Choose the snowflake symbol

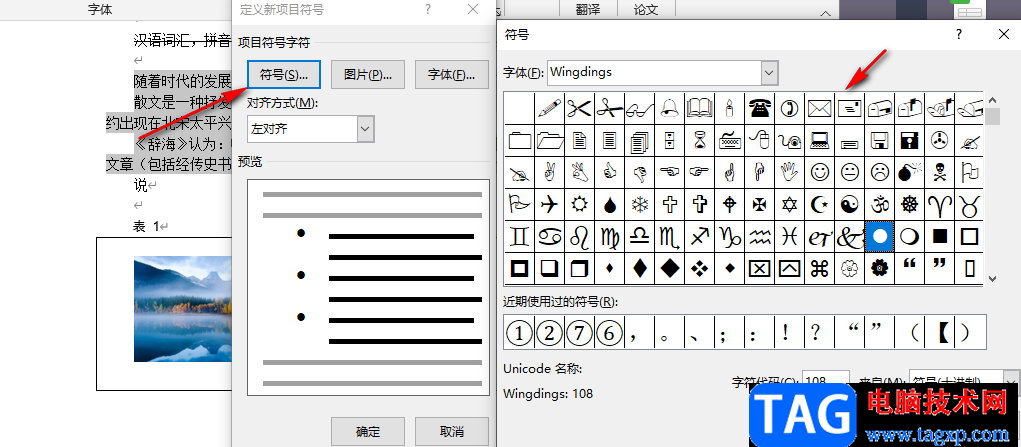(639, 204)
